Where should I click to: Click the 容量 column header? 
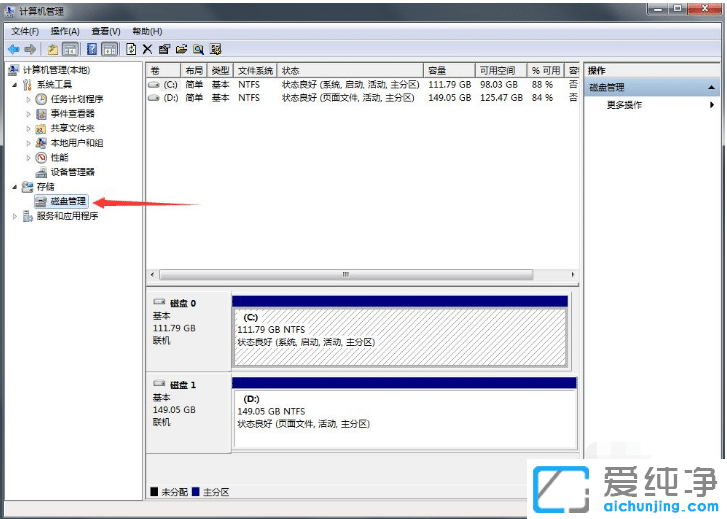coord(437,71)
